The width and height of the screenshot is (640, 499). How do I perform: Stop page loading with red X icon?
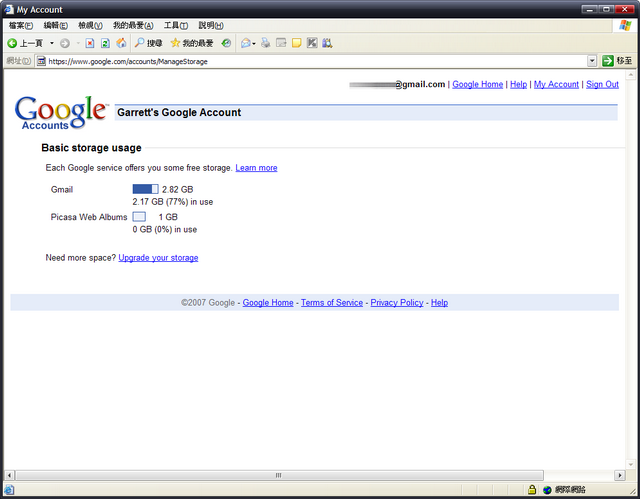point(90,43)
